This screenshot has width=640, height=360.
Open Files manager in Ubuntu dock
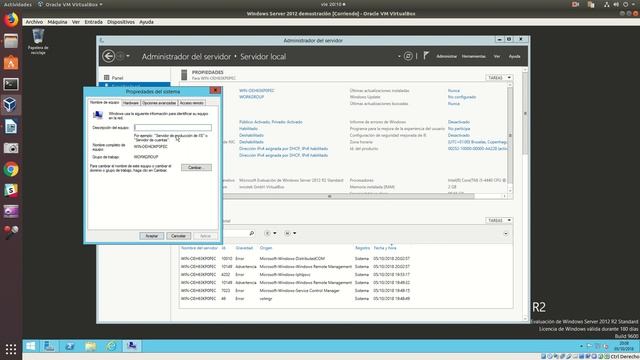[x=11, y=41]
